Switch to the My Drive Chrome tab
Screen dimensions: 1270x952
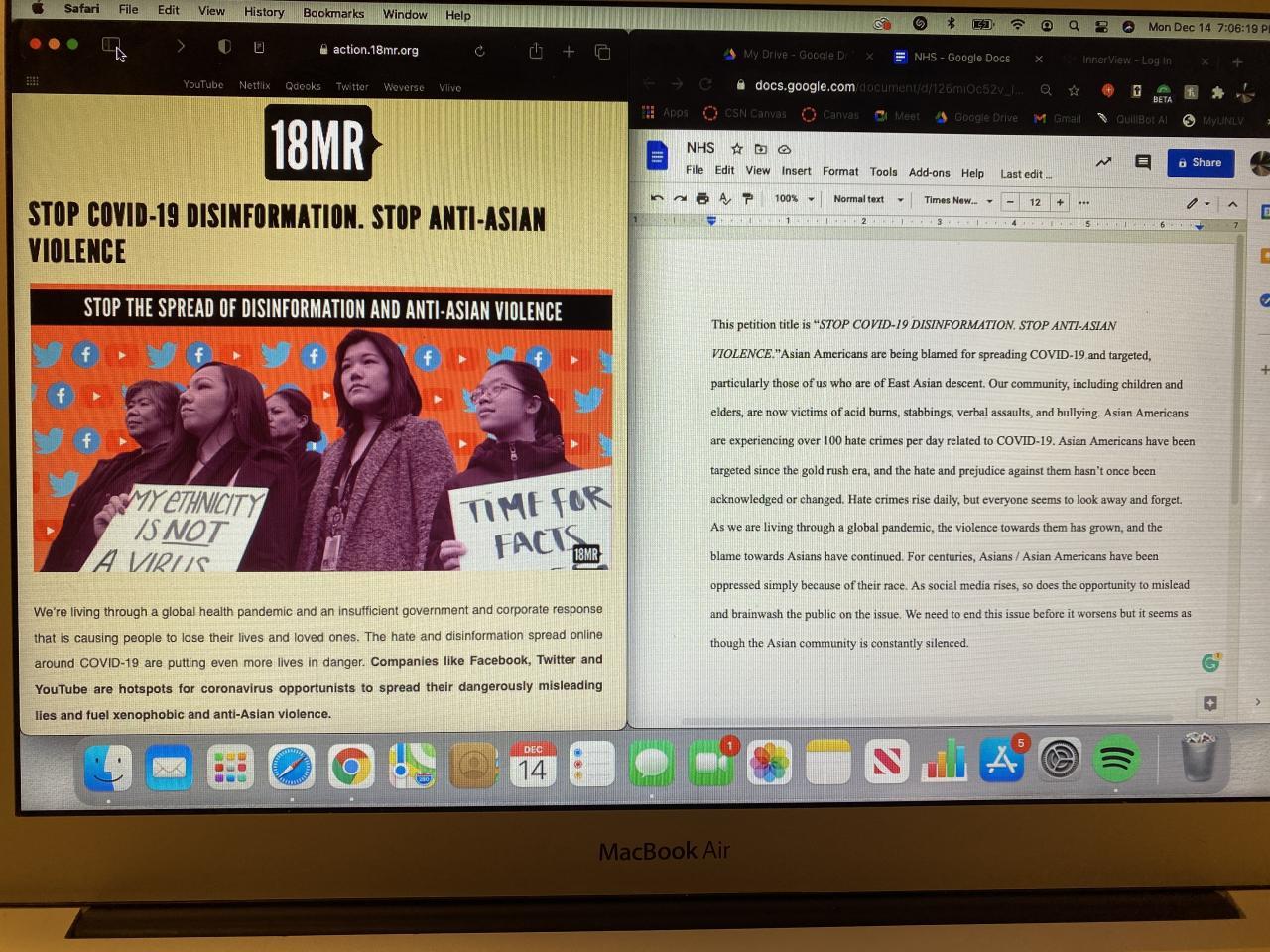794,56
